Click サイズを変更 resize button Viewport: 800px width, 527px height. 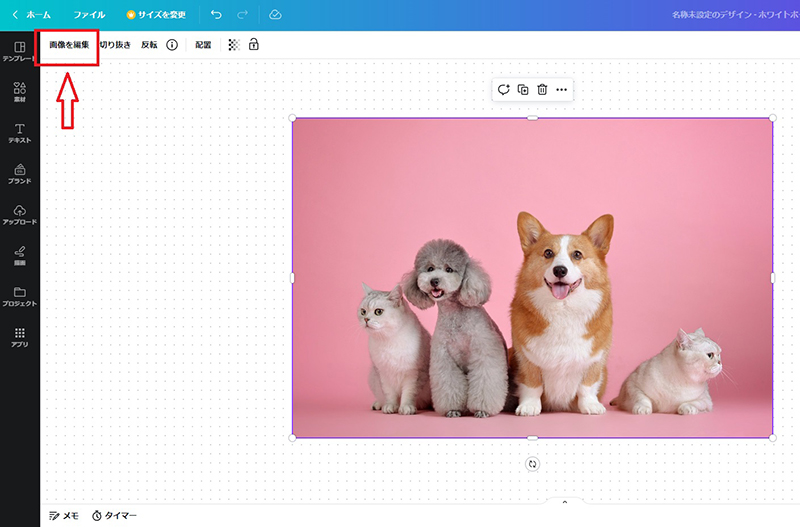pyautogui.click(x=156, y=15)
